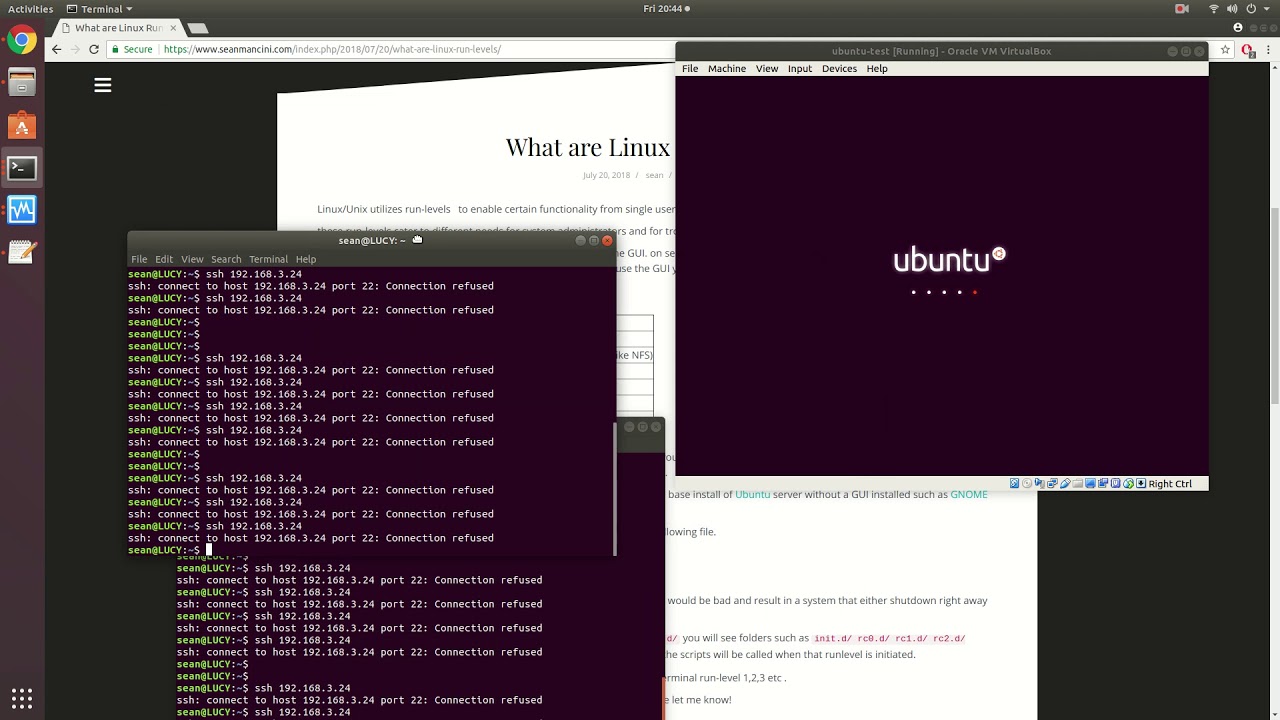Click the VirtualBox display status icon
Image resolution: width=1280 pixels, height=720 pixels.
click(1090, 483)
